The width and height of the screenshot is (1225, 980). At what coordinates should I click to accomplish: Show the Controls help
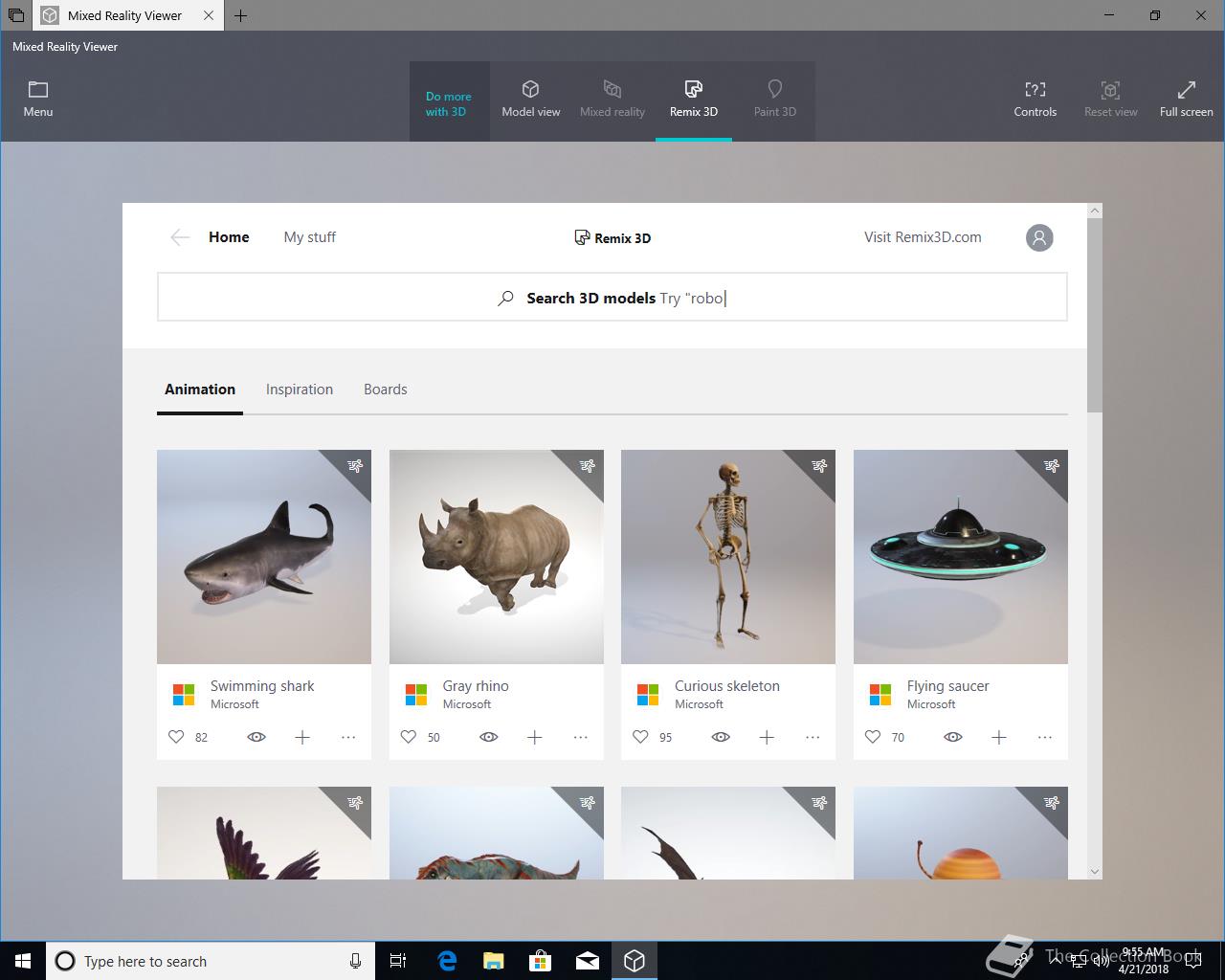click(x=1036, y=100)
